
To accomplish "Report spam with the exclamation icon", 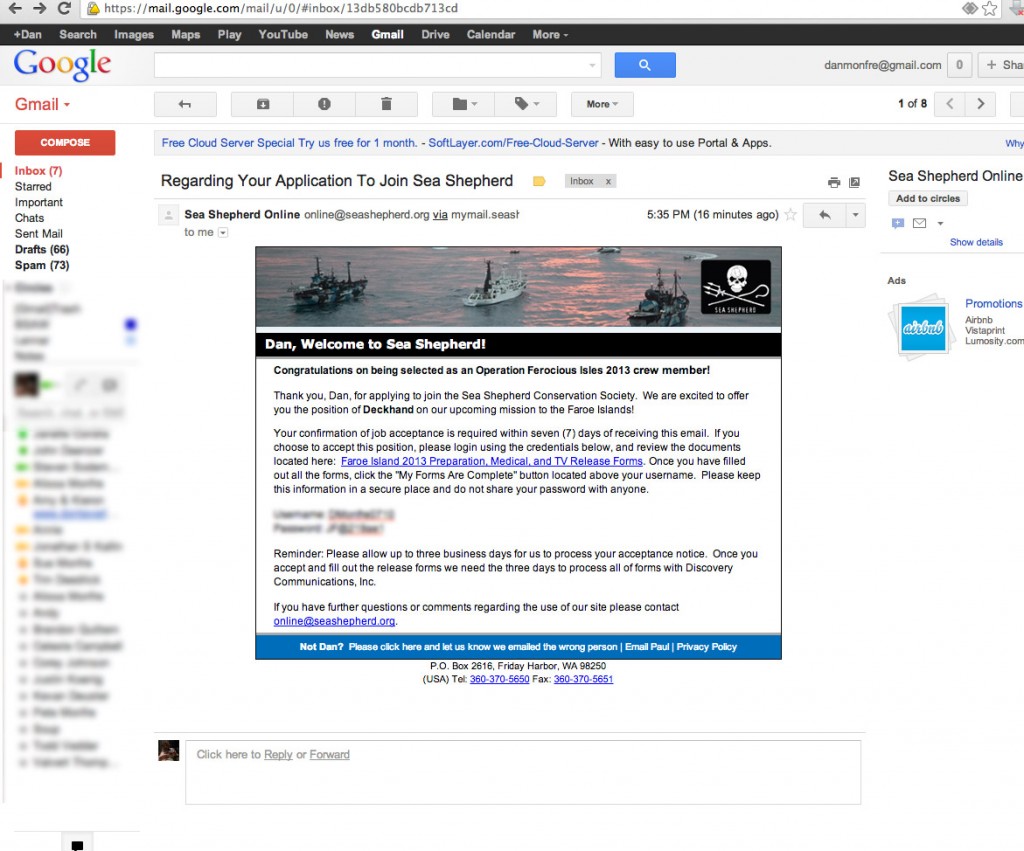I will [324, 104].
